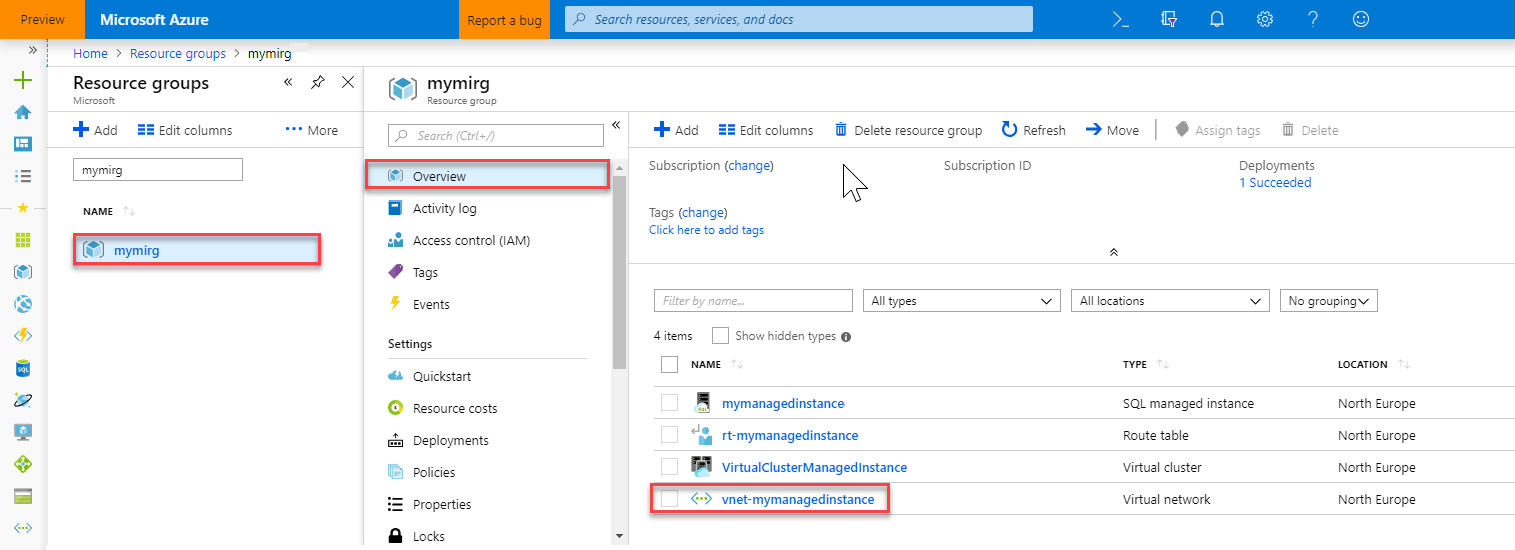1515x550 pixels.
Task: Open Azure Cosmos DB icon in sidebar
Action: (23, 400)
